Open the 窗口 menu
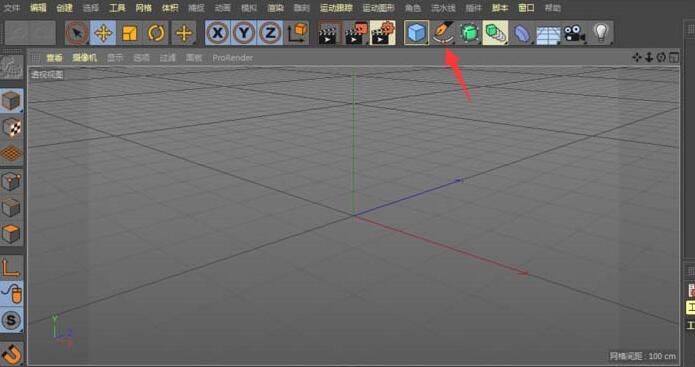This screenshot has height=367, width=695. [x=526, y=8]
